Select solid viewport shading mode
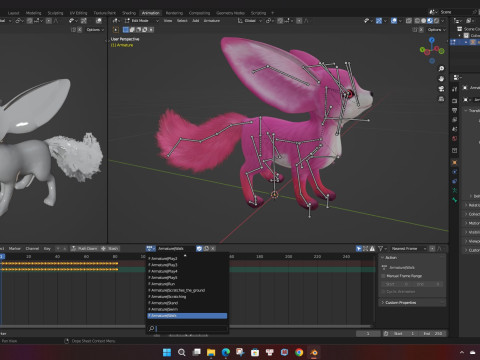 coord(423,21)
